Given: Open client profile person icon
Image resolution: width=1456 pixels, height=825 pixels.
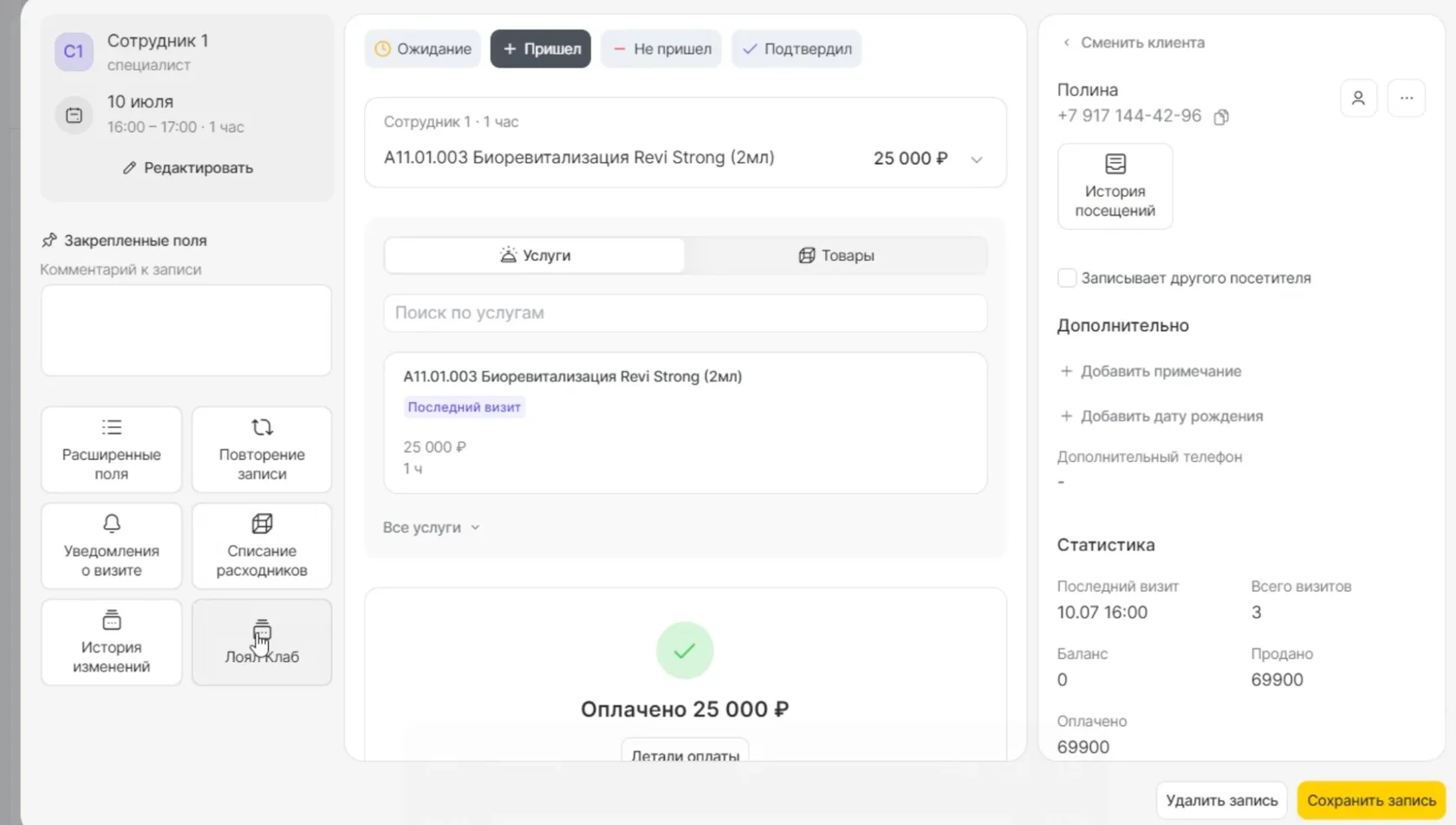Looking at the screenshot, I should pyautogui.click(x=1358, y=98).
